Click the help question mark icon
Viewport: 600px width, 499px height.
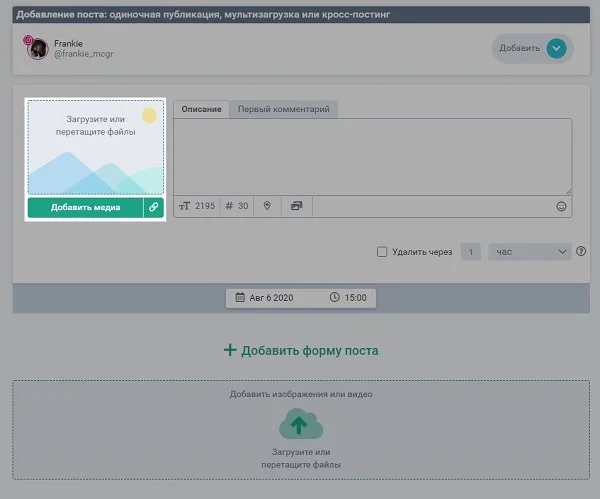coord(581,252)
